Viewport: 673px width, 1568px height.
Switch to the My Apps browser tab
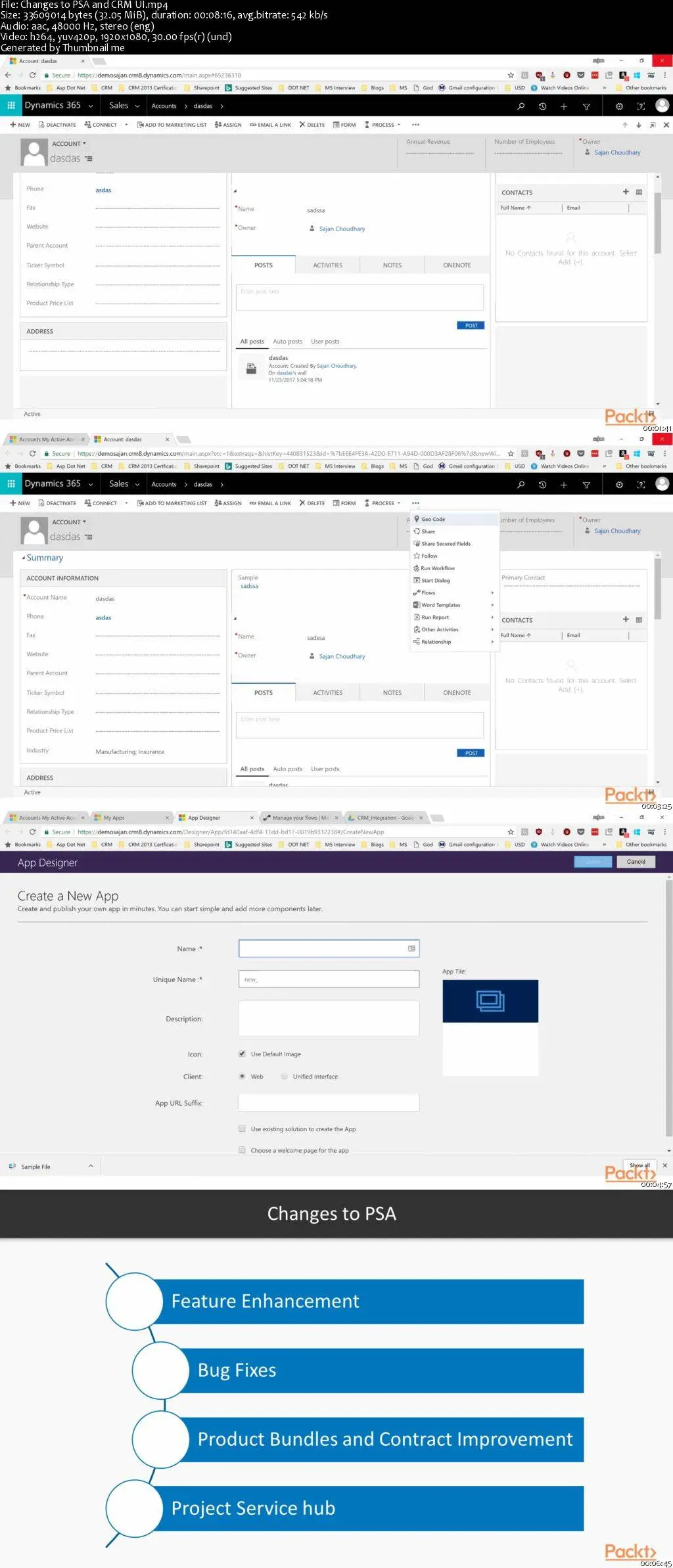click(x=130, y=818)
